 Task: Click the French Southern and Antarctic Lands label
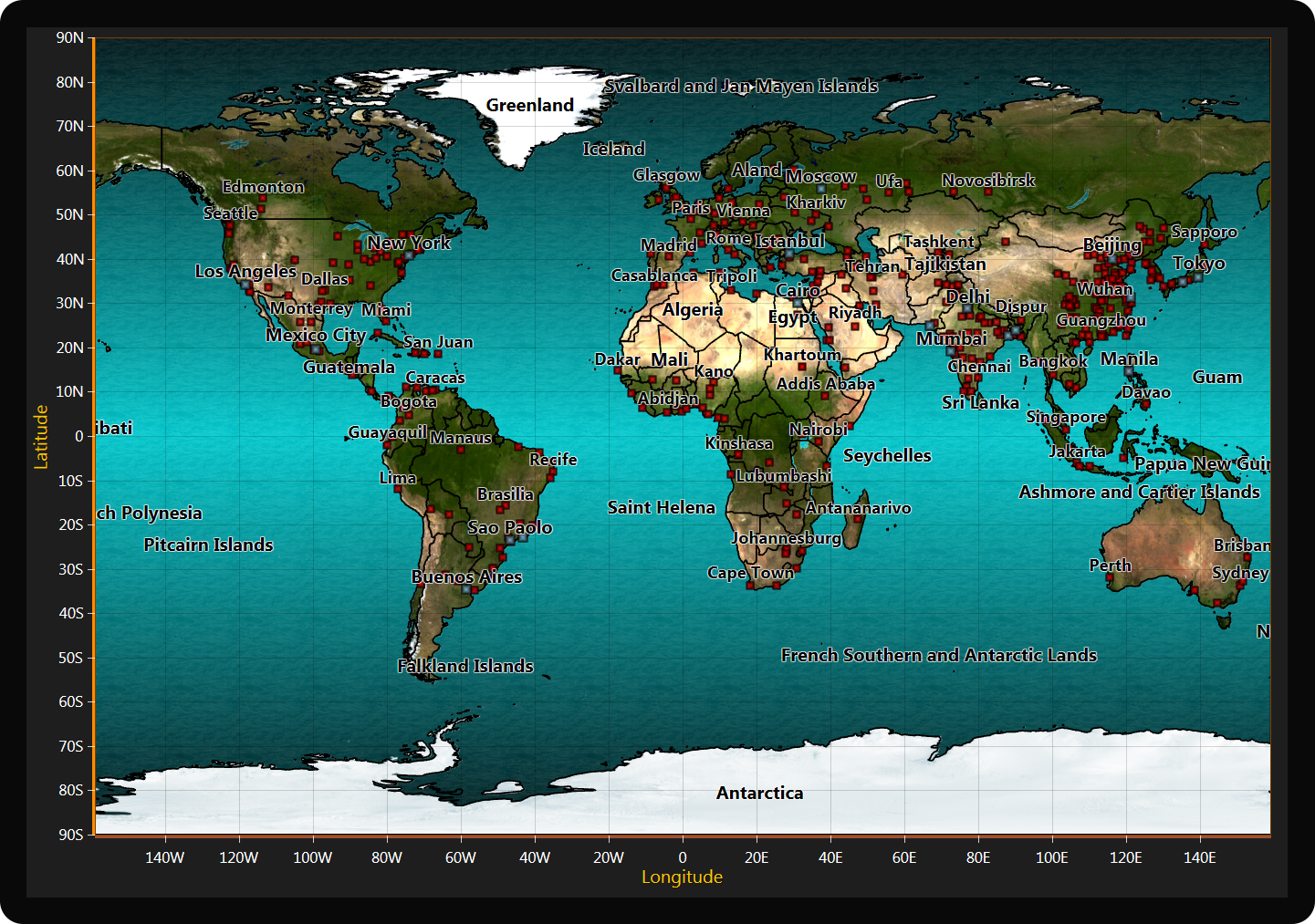tap(938, 655)
